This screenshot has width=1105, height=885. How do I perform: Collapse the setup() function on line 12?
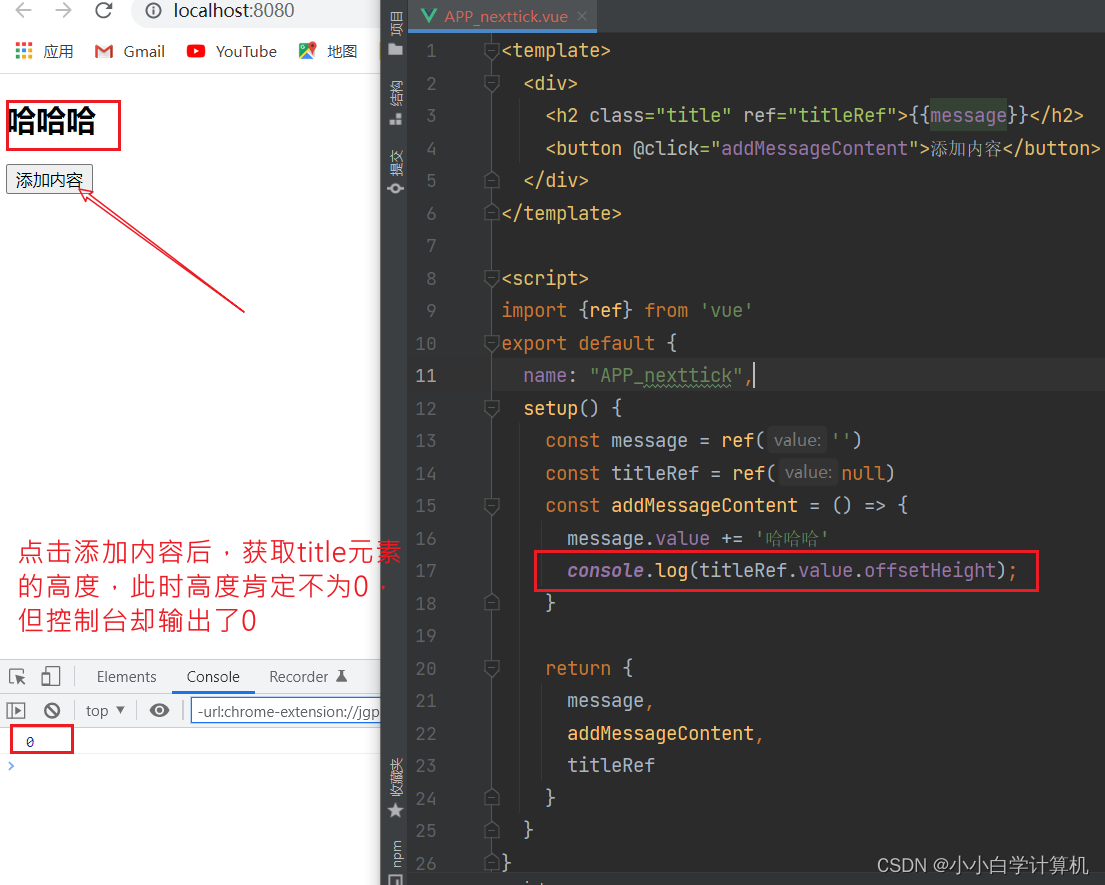click(x=492, y=408)
